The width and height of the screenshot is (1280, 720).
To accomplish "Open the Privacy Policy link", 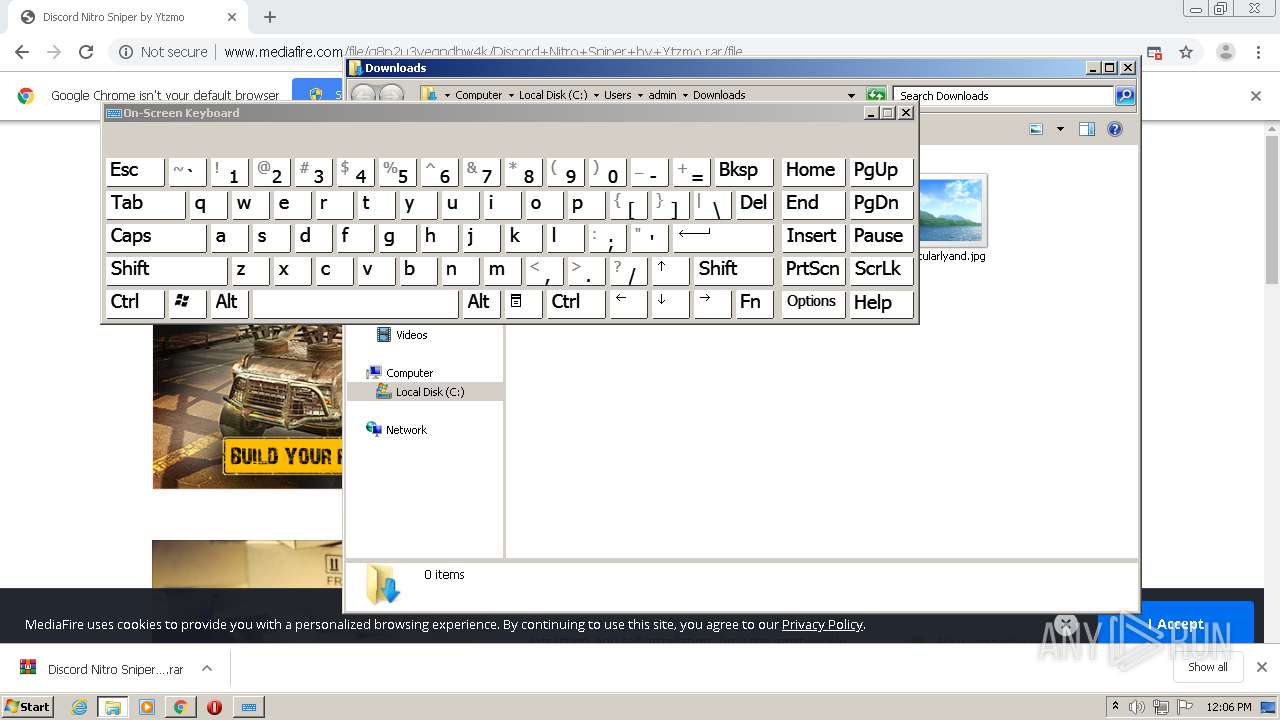I will coord(822,624).
